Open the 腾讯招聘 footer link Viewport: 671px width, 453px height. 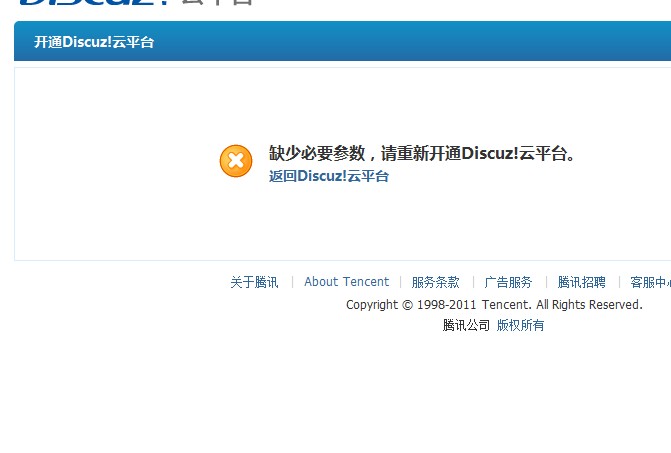click(581, 282)
